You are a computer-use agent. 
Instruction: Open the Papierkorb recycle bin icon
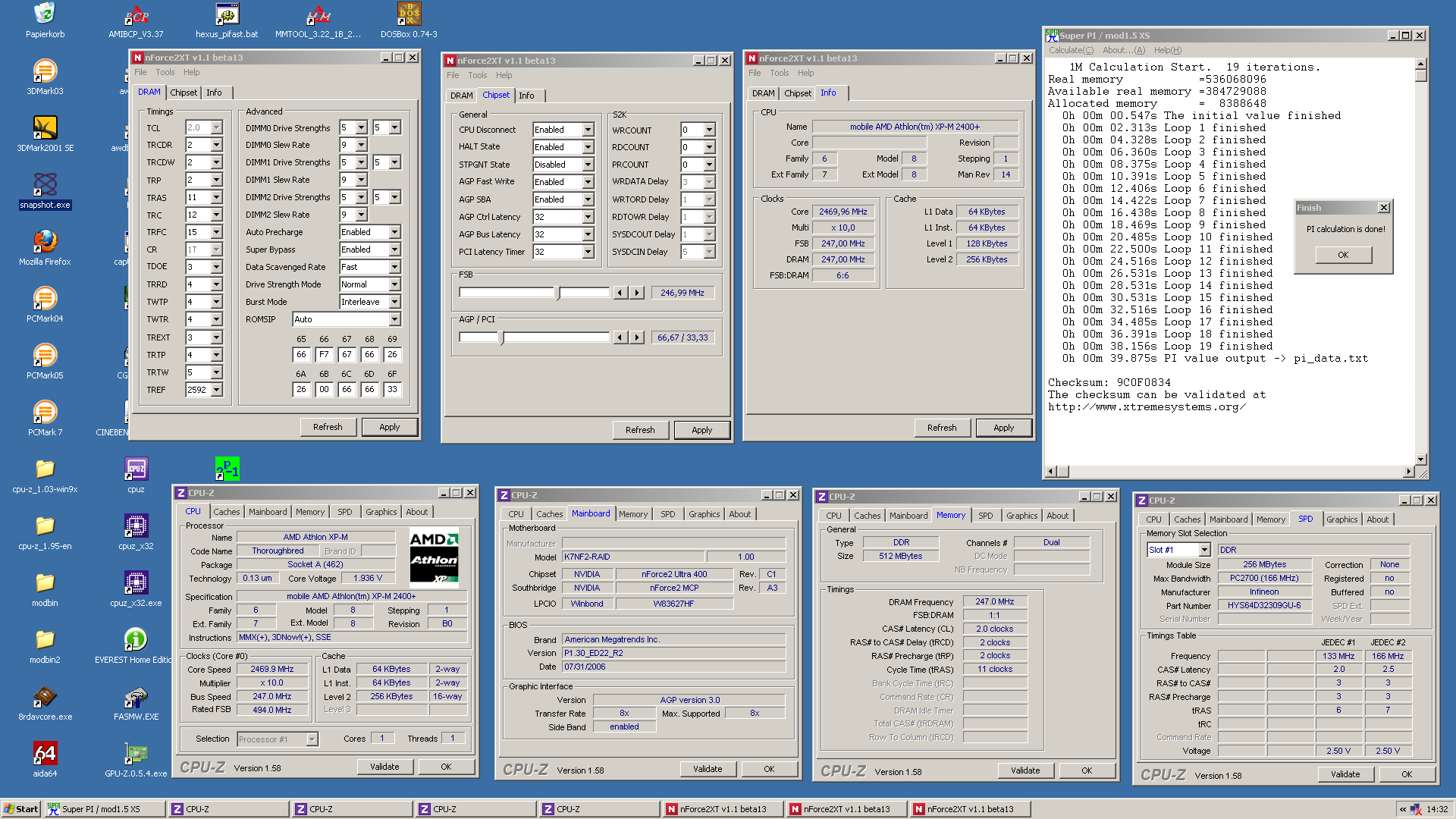pyautogui.click(x=45, y=20)
